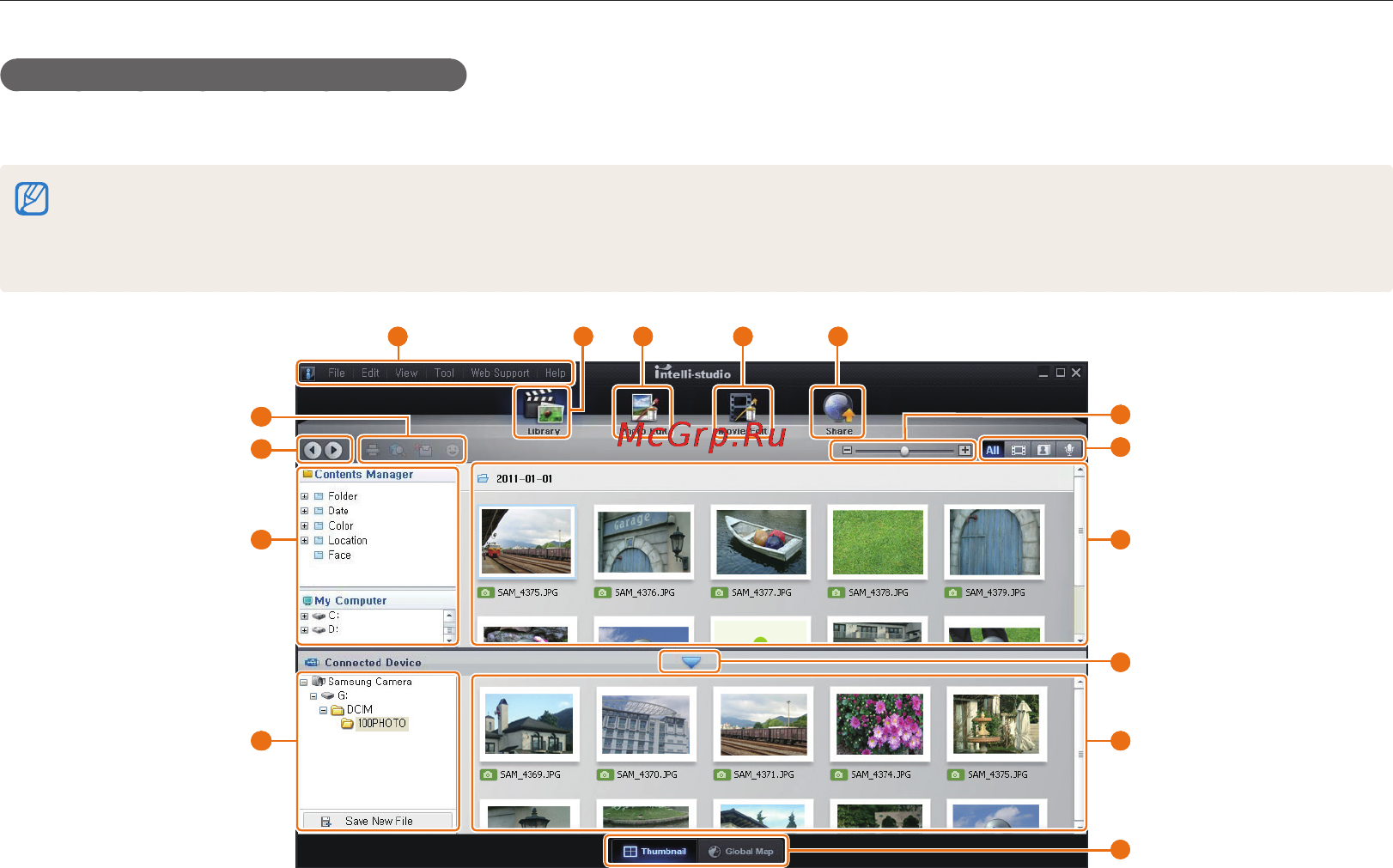Image resolution: width=1393 pixels, height=868 pixels.
Task: Click the thumbnail size slider handle
Action: tap(904, 451)
